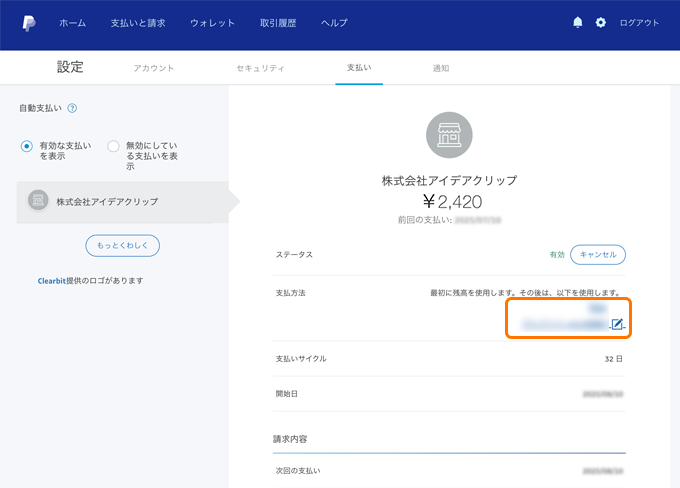Click the PayPal logo icon
Screen dimensions: 680x488
click(29, 23)
